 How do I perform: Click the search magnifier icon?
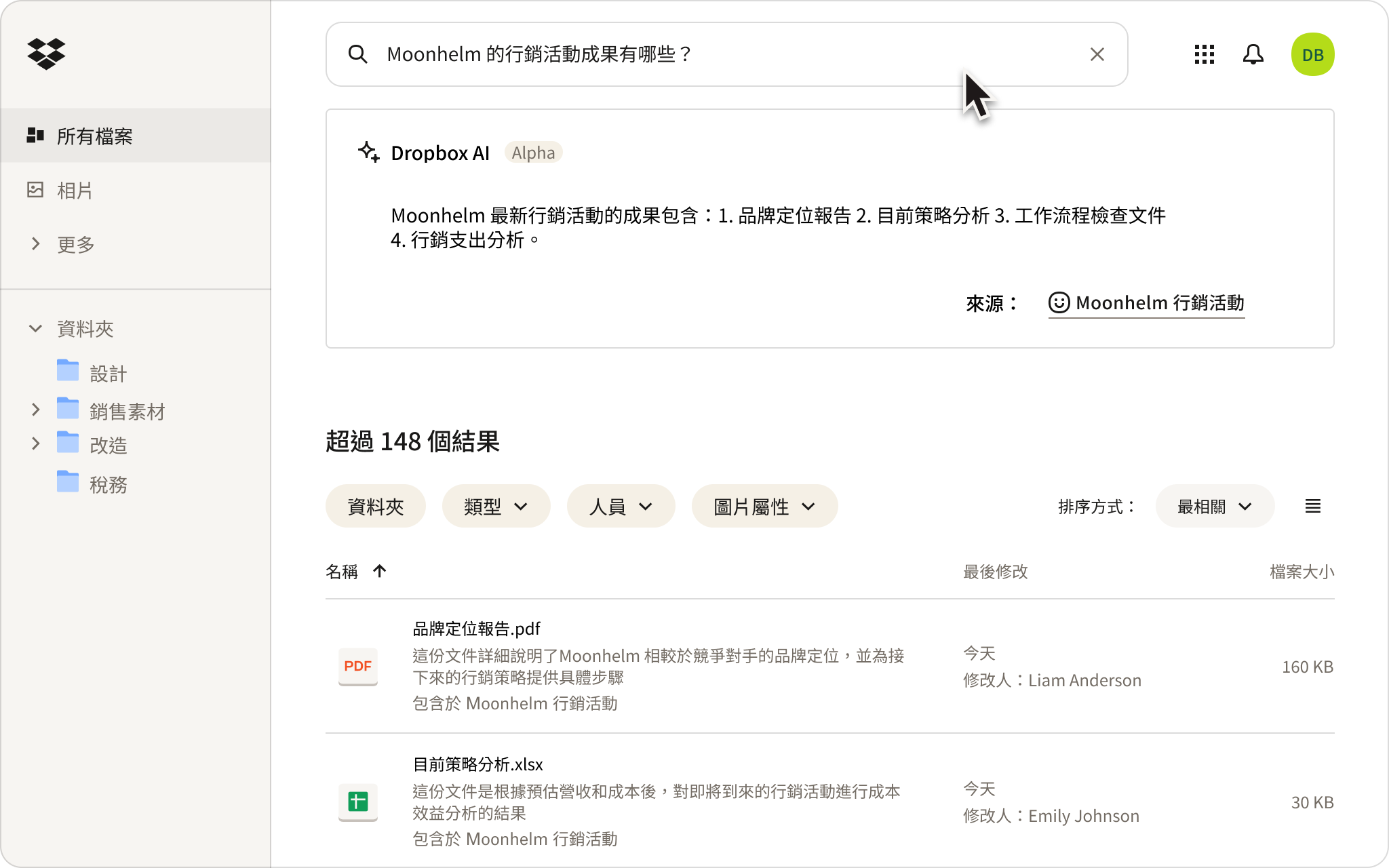(357, 54)
